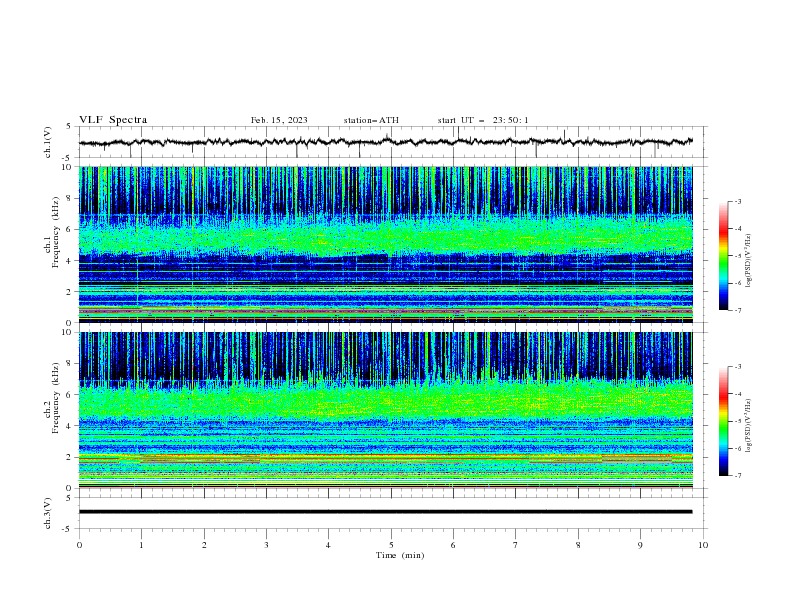Click the "-3" label on the lower colorbar
Screen dimensions: 792x612
pos(737,367)
